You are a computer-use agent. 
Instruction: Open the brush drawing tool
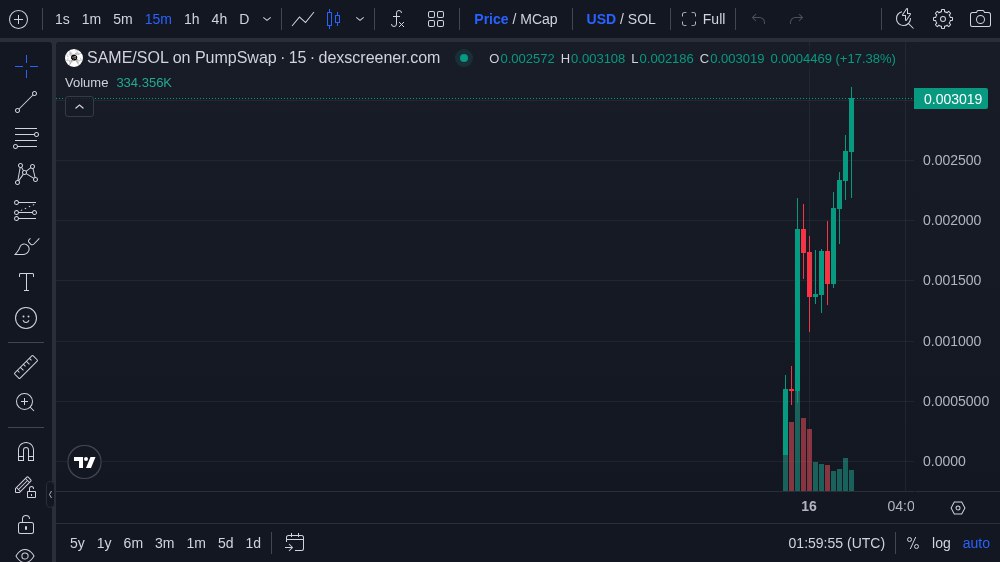tap(26, 246)
